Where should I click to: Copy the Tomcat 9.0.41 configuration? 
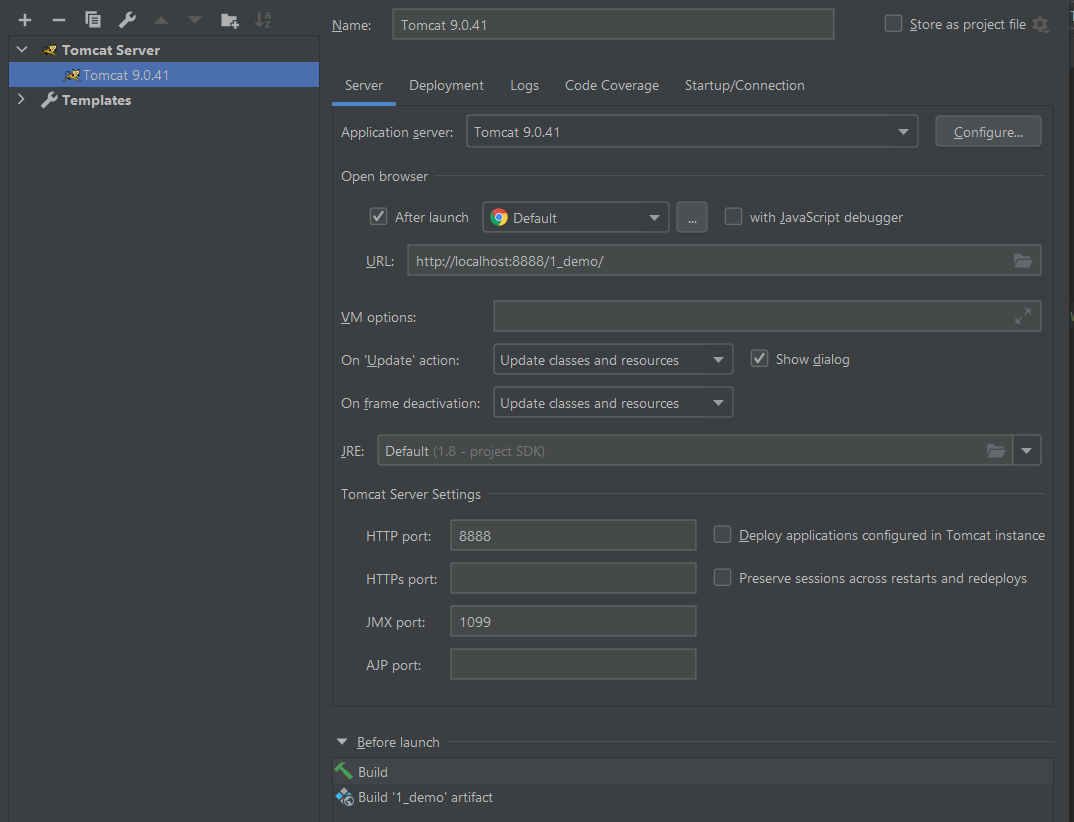pyautogui.click(x=92, y=19)
